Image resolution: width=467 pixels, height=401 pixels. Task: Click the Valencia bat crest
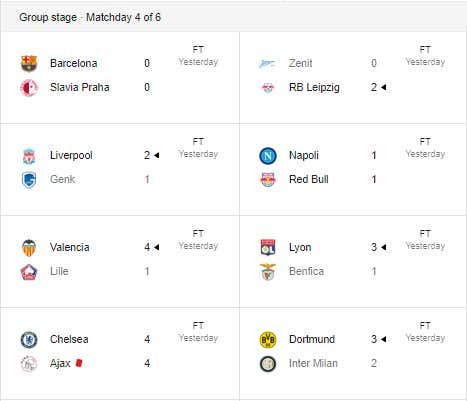click(29, 248)
